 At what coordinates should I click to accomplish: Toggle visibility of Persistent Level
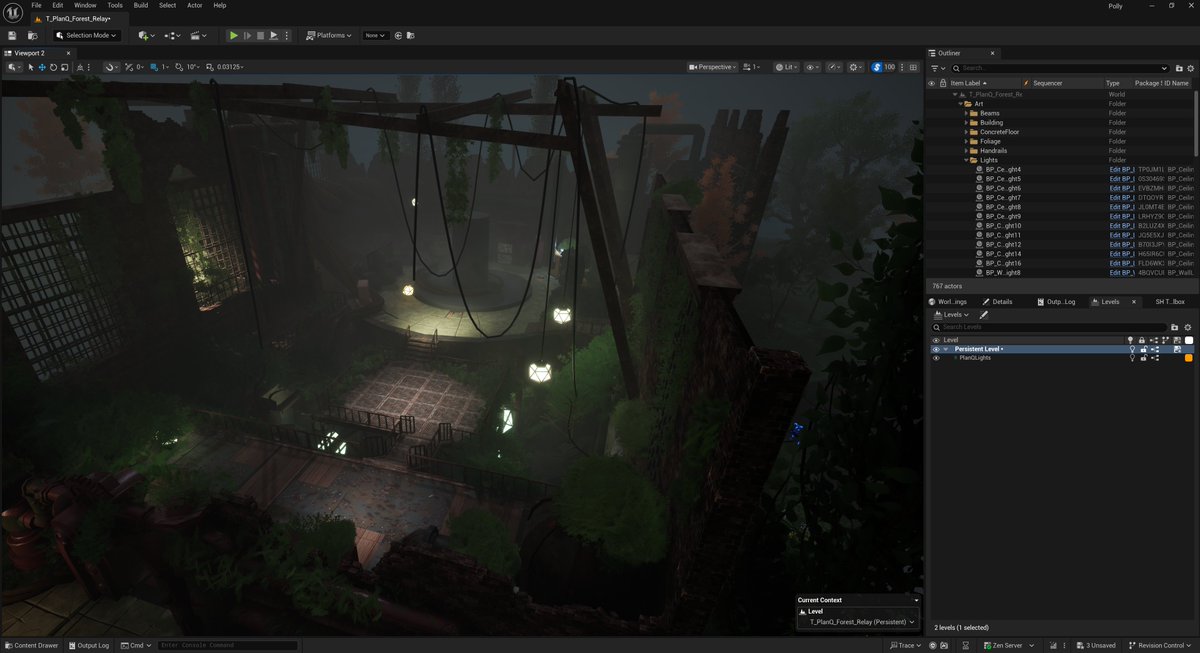[x=936, y=349]
